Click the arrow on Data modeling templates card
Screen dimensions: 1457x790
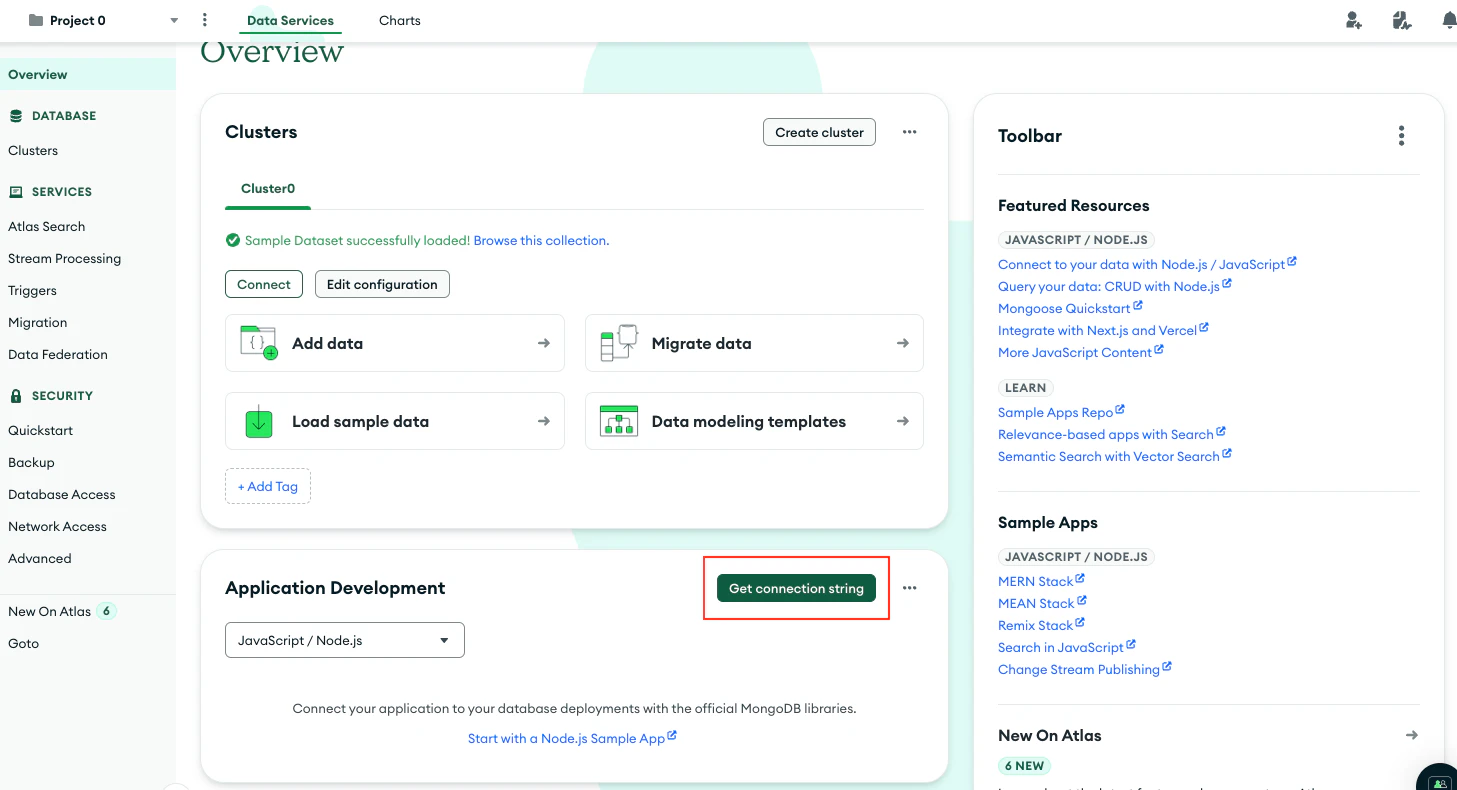pos(903,421)
